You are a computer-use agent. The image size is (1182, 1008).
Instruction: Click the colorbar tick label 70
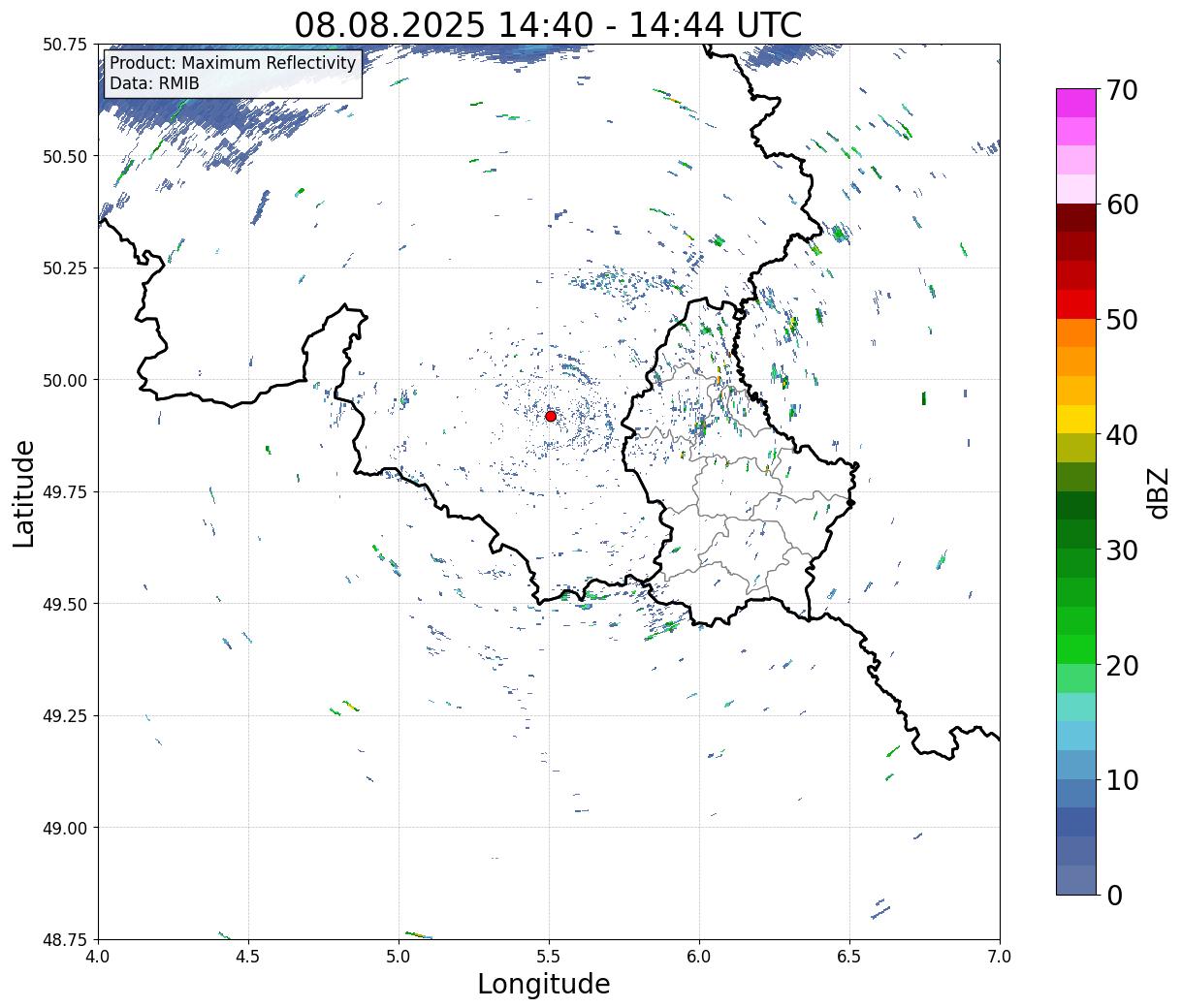[1121, 90]
